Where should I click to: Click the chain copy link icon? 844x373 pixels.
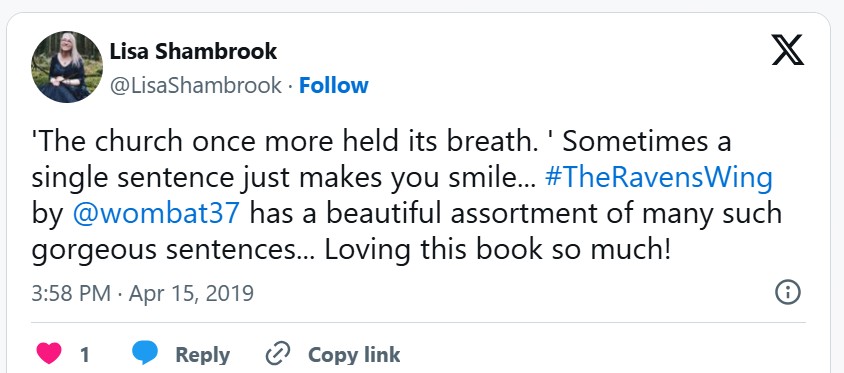278,354
